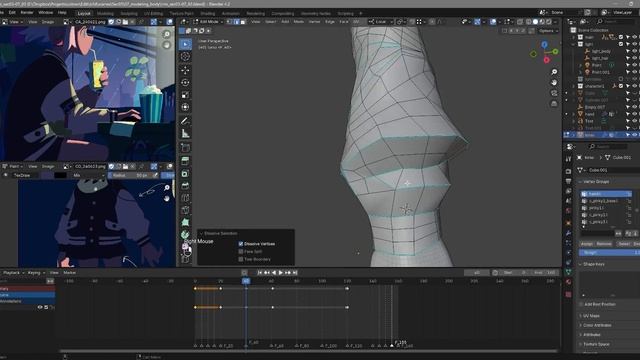Click Assign button under vertex groups
Screen dimensions: 640x360
click(587, 244)
